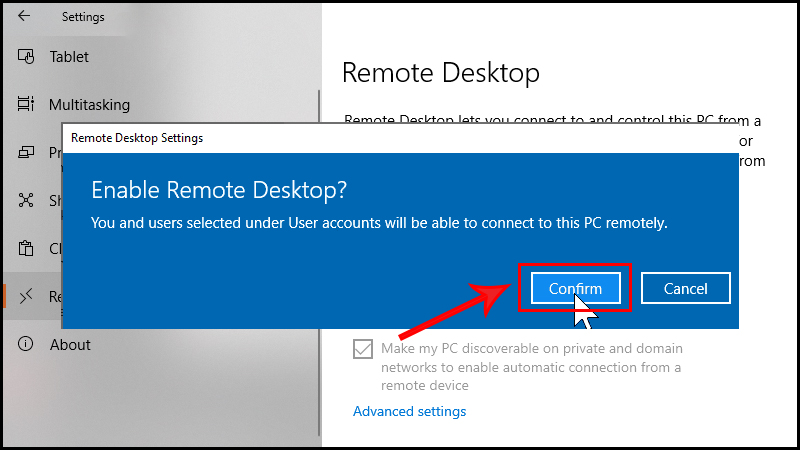Click the Remote Desktop sidebar icon
This screenshot has height=450, width=800.
pyautogui.click(x=27, y=296)
